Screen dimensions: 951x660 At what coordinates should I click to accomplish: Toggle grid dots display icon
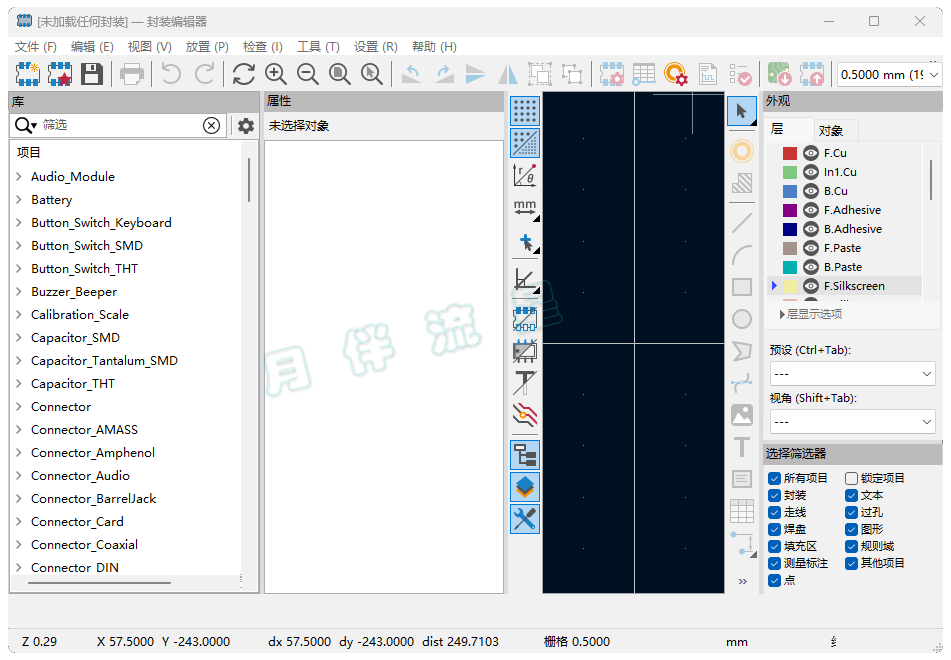coord(525,111)
